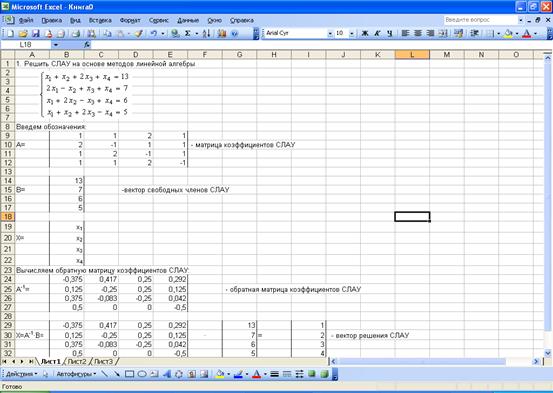The image size is (553, 393).
Task: Open the Chart Wizard icon
Action: point(222,34)
